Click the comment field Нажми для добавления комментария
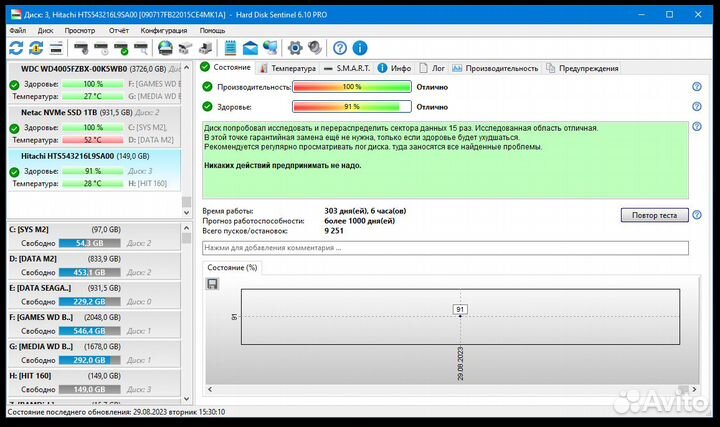 tap(445, 248)
